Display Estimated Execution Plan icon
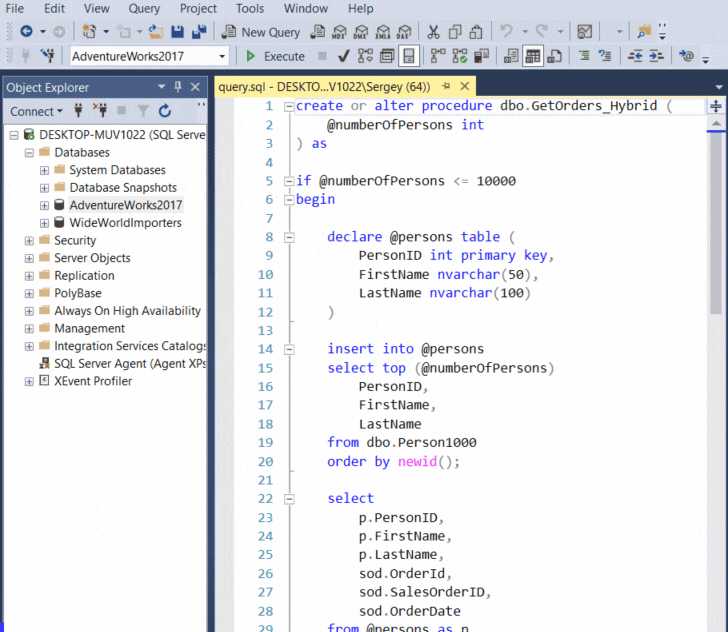 point(365,56)
